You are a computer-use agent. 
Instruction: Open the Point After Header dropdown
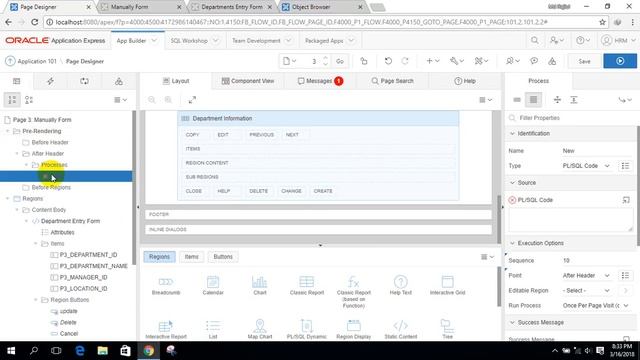pos(586,276)
